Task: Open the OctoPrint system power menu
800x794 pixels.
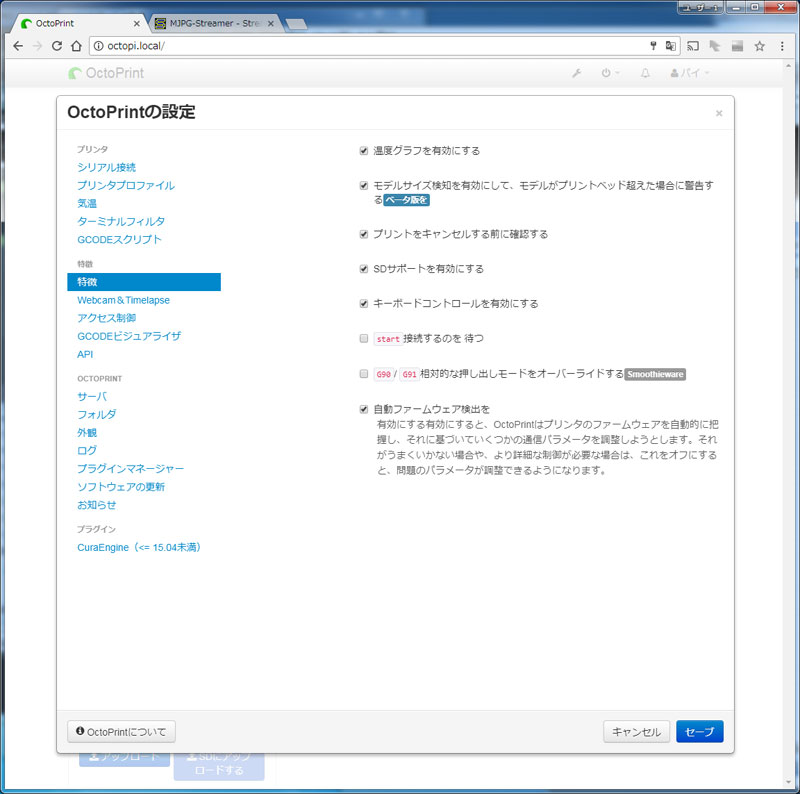Action: point(610,73)
